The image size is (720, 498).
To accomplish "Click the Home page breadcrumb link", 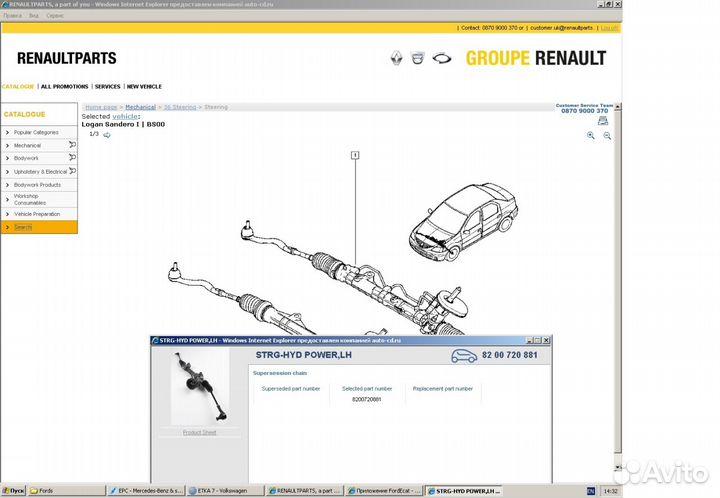I will 101,107.
